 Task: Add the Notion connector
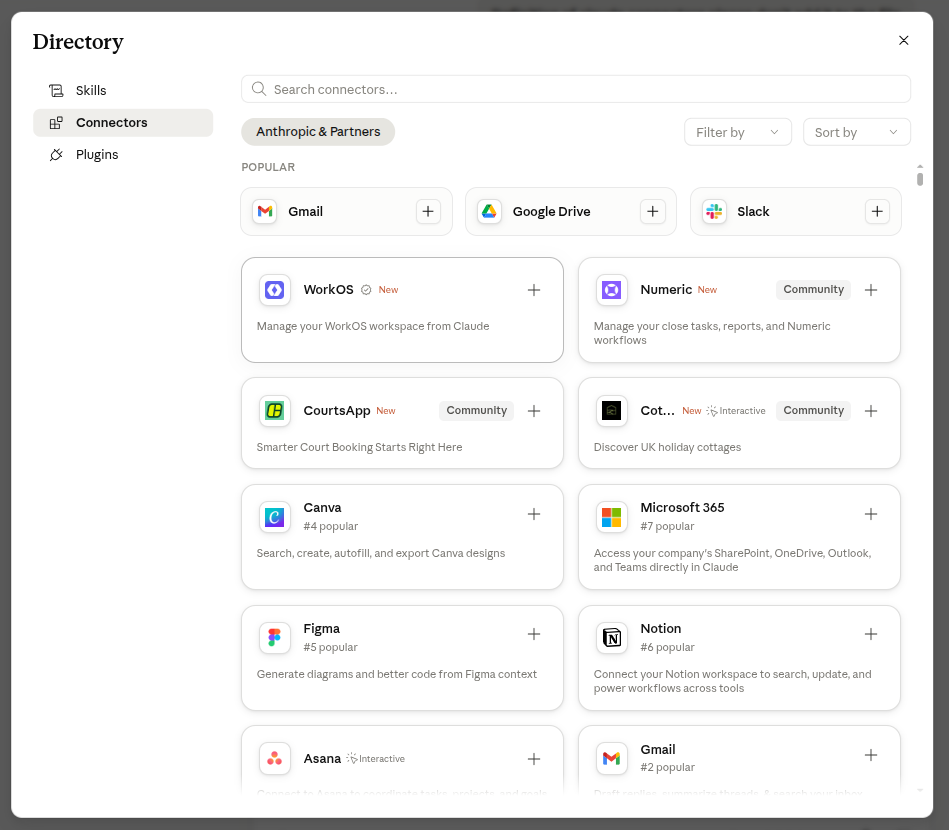click(x=871, y=634)
